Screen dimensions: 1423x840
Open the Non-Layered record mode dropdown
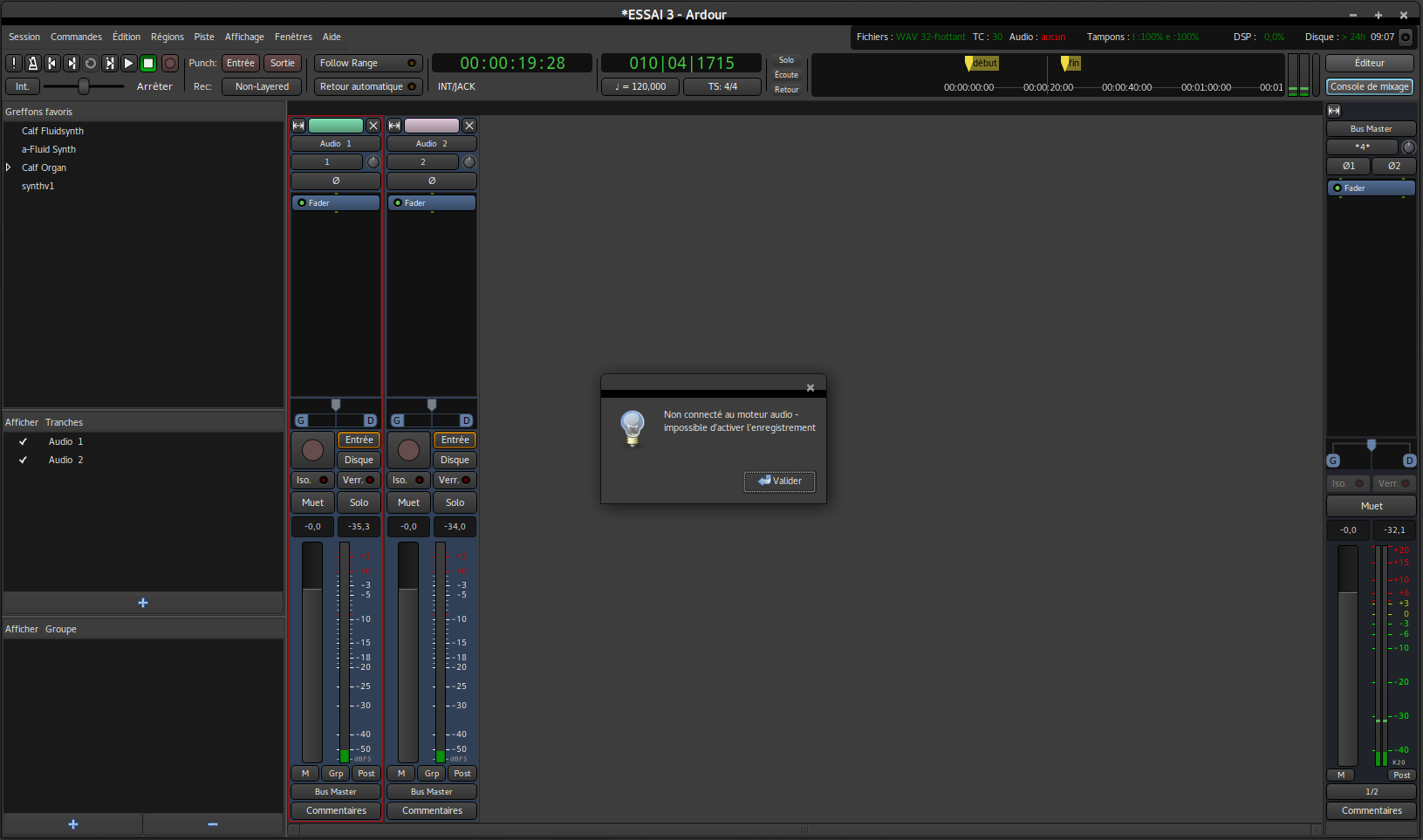[262, 87]
